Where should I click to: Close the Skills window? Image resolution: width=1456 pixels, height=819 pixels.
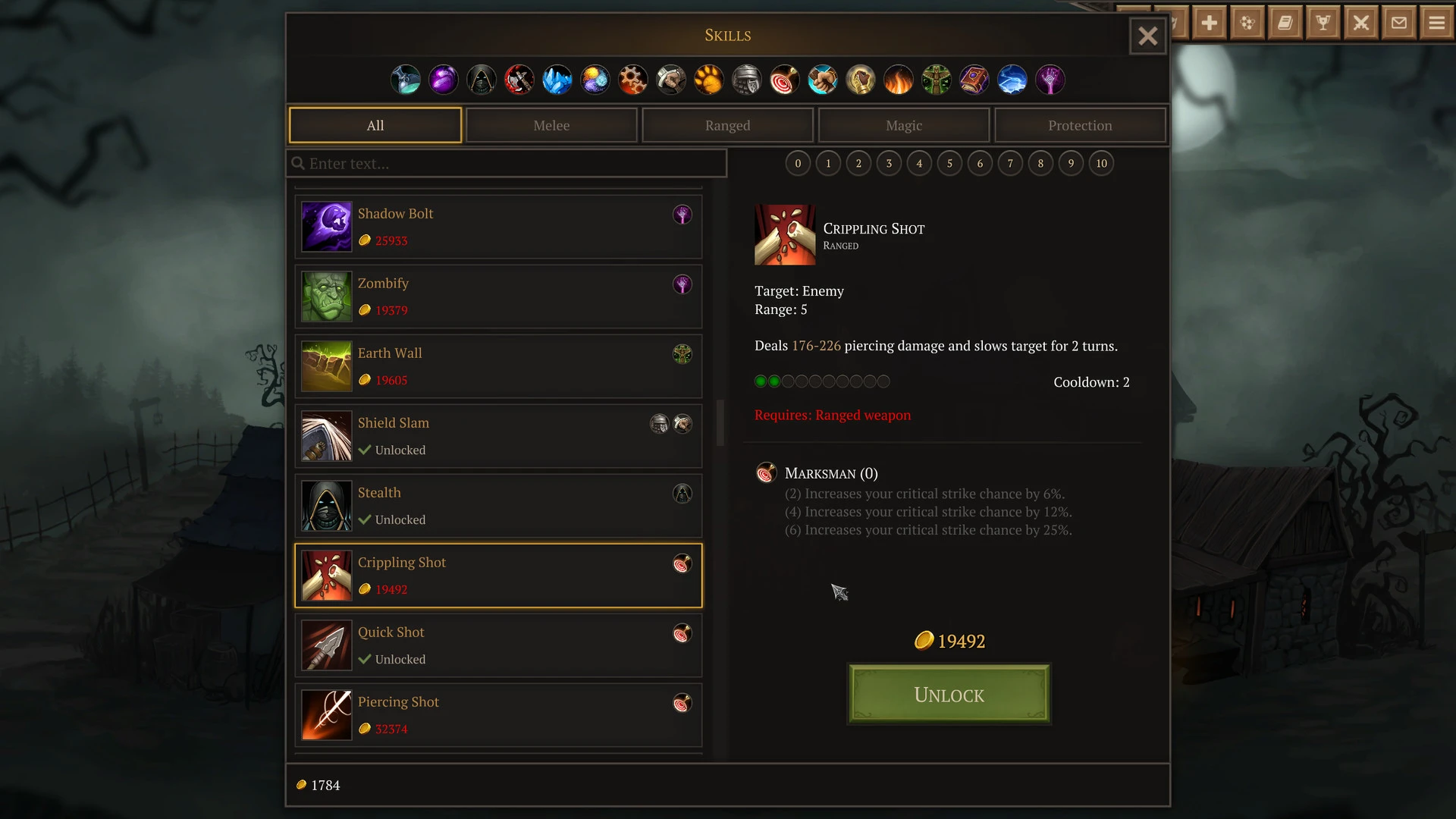(1147, 36)
